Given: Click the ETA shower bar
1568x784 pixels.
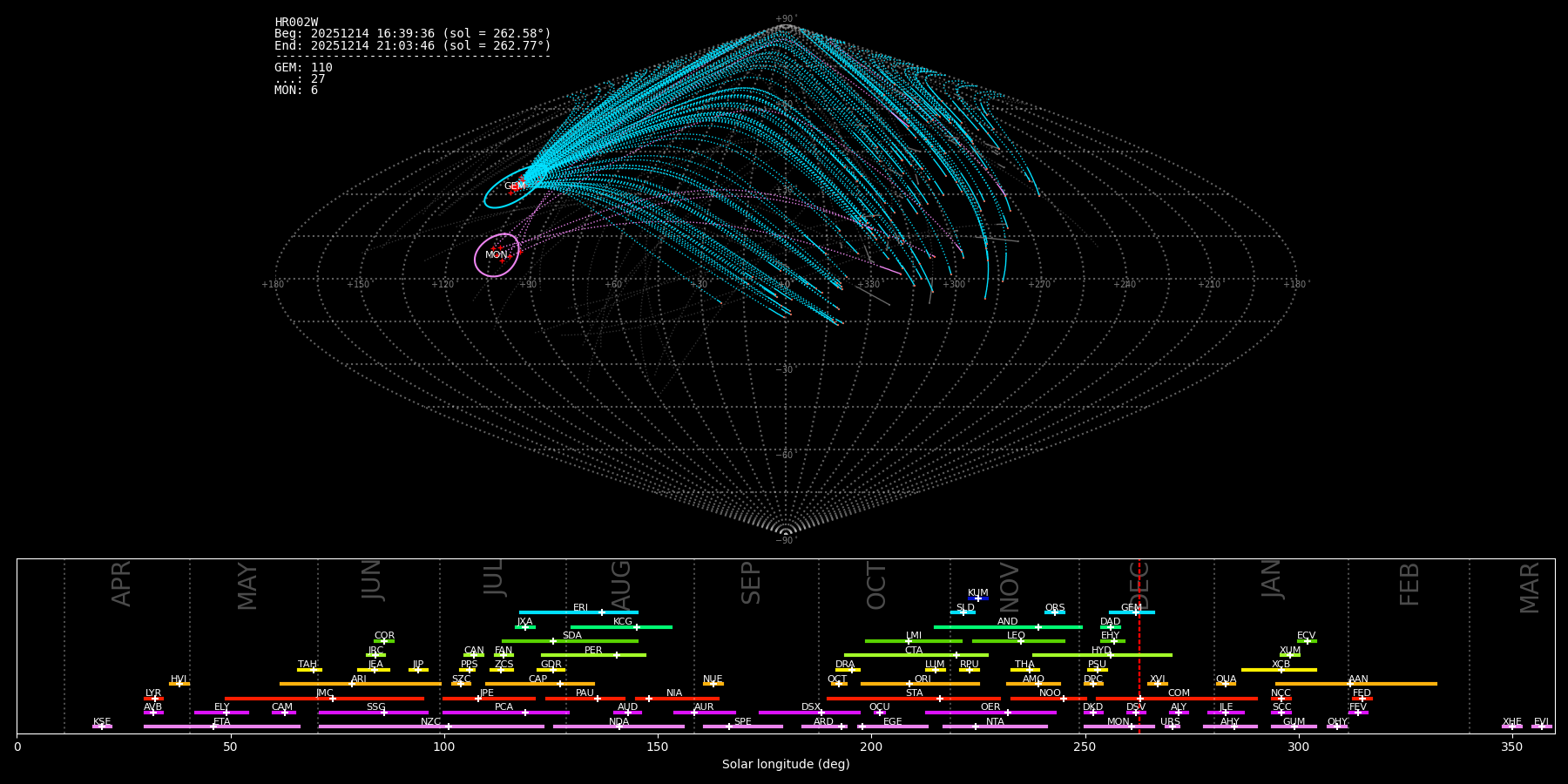Looking at the screenshot, I should tap(222, 727).
